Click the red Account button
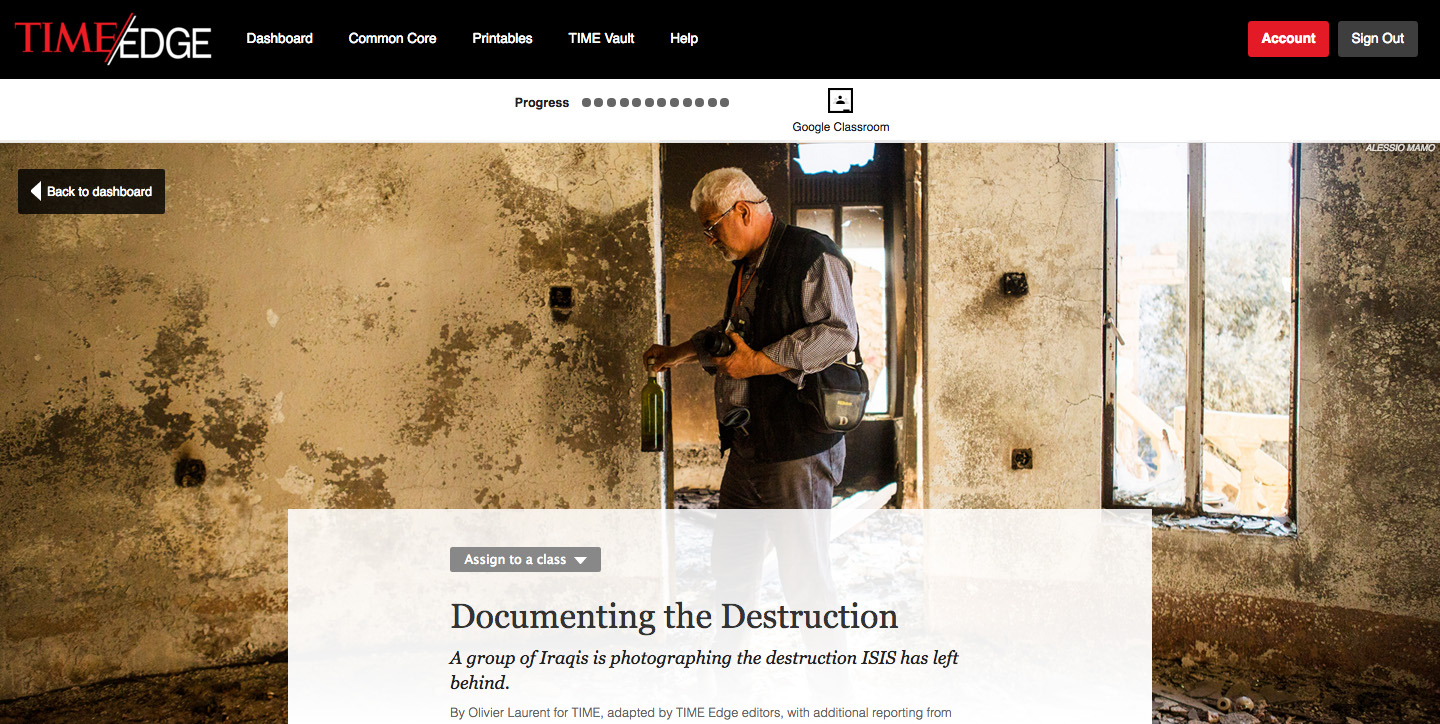 tap(1288, 39)
